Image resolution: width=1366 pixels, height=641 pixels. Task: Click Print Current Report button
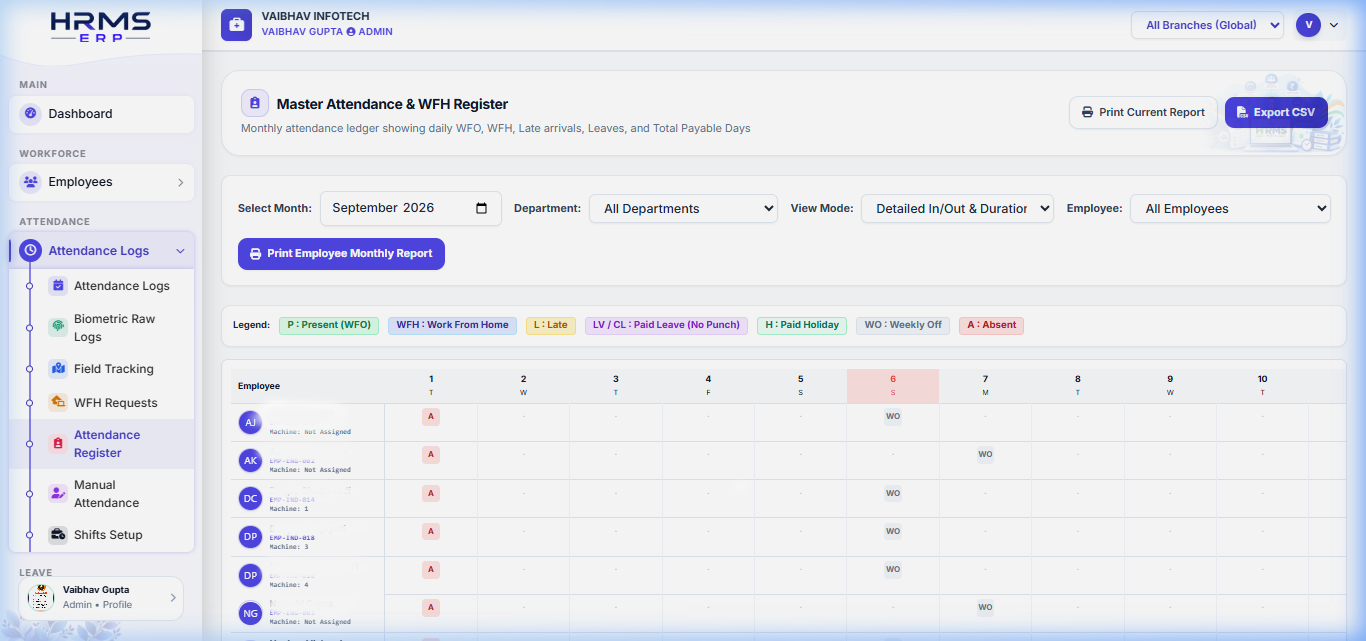click(x=1143, y=112)
